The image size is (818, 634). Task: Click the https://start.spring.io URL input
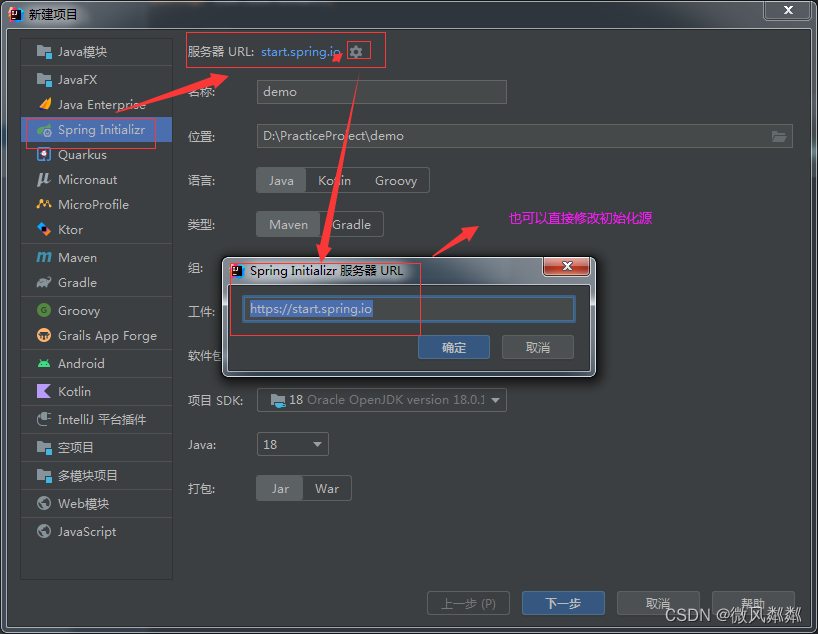coord(409,309)
